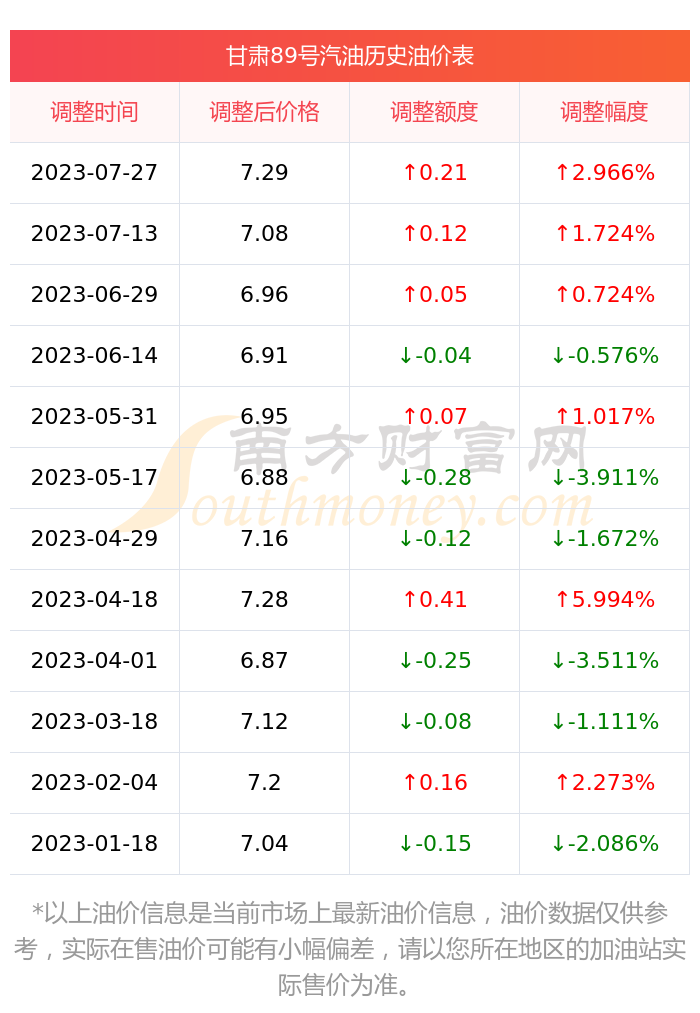Select the price 6.87 cell
This screenshot has height=1013, width=700.
[x=264, y=660]
